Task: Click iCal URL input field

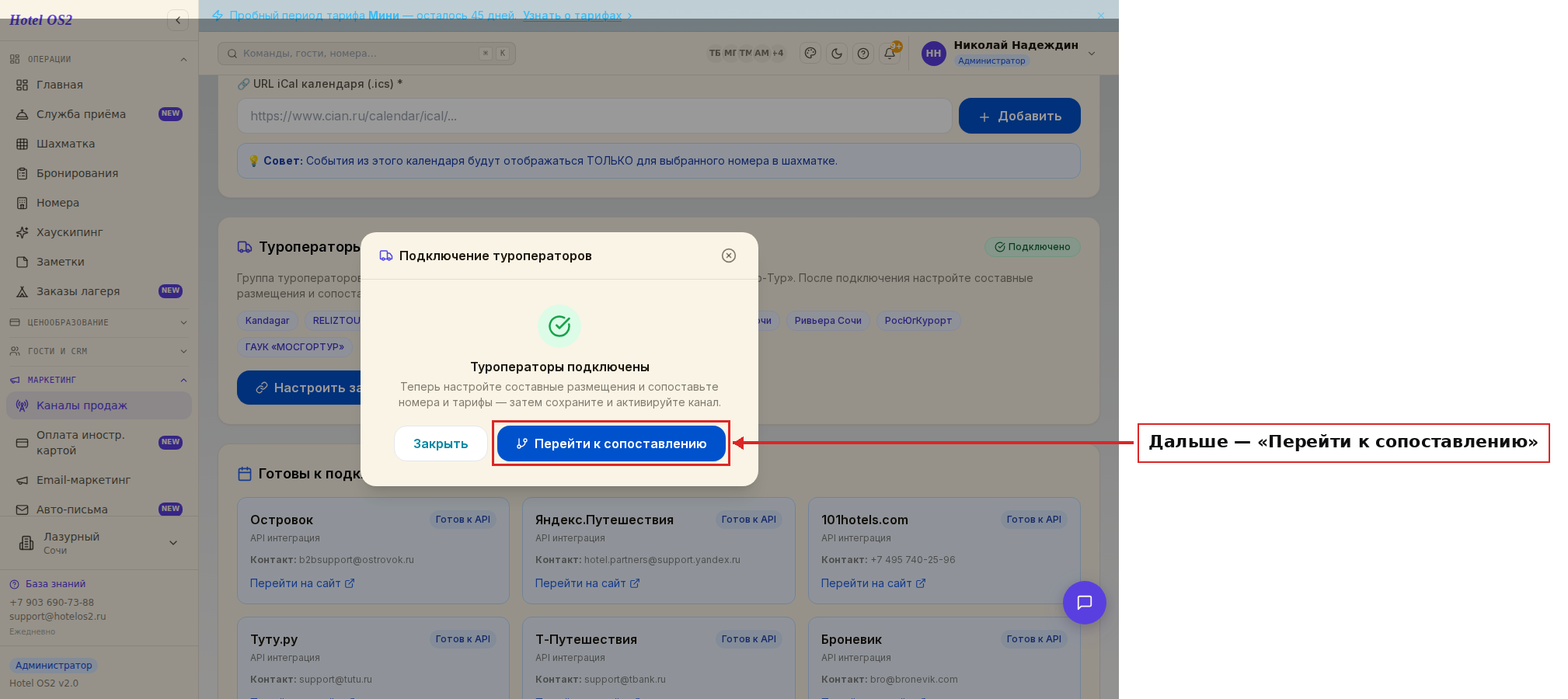Action: 594,116
